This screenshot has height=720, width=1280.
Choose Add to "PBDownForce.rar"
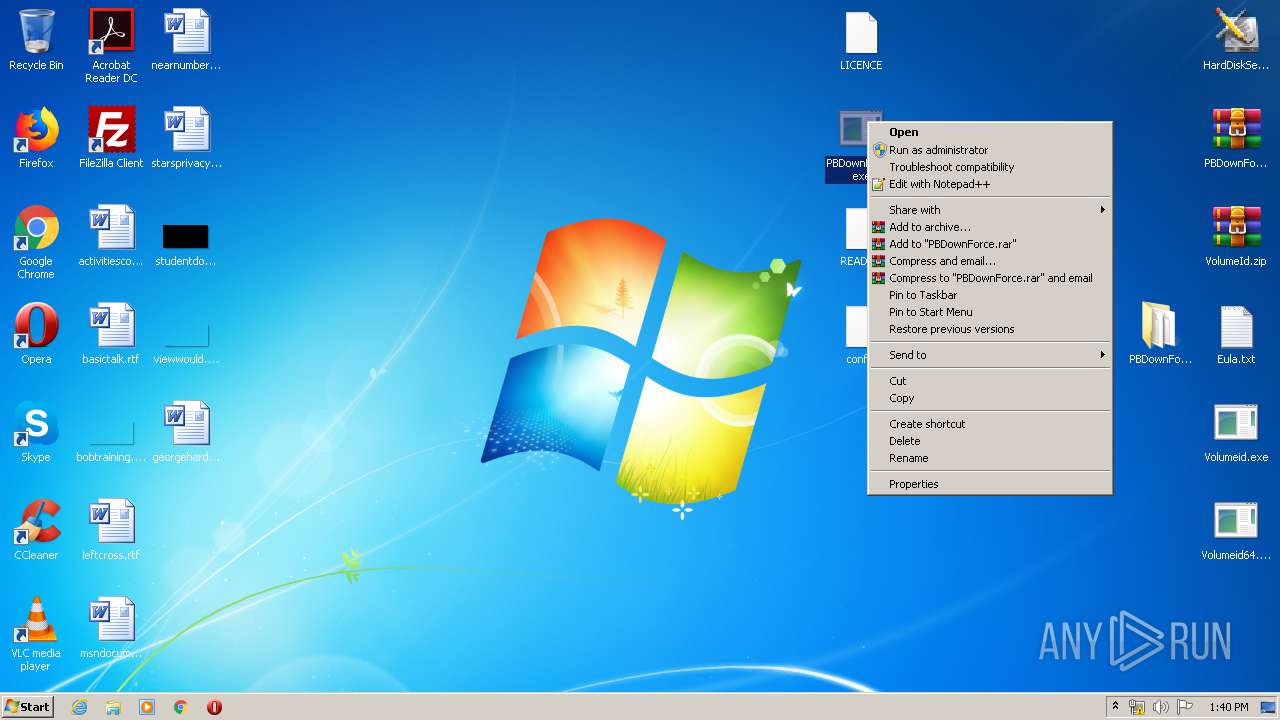point(990,244)
